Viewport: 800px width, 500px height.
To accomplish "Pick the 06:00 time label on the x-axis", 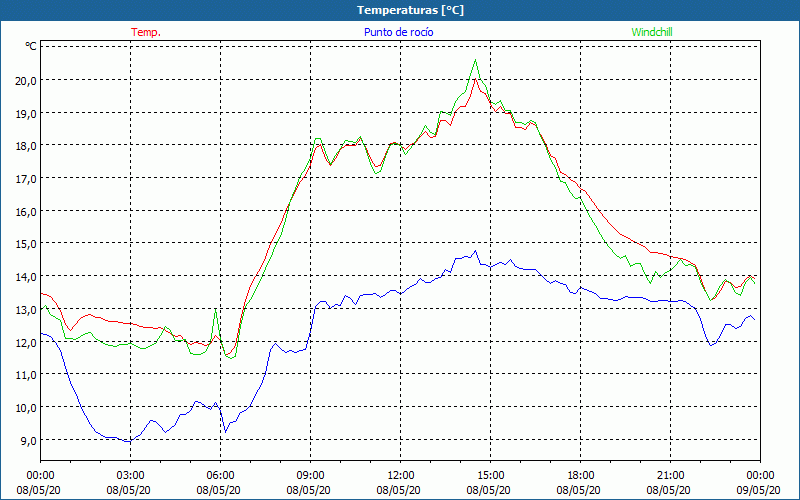I will coord(220,475).
